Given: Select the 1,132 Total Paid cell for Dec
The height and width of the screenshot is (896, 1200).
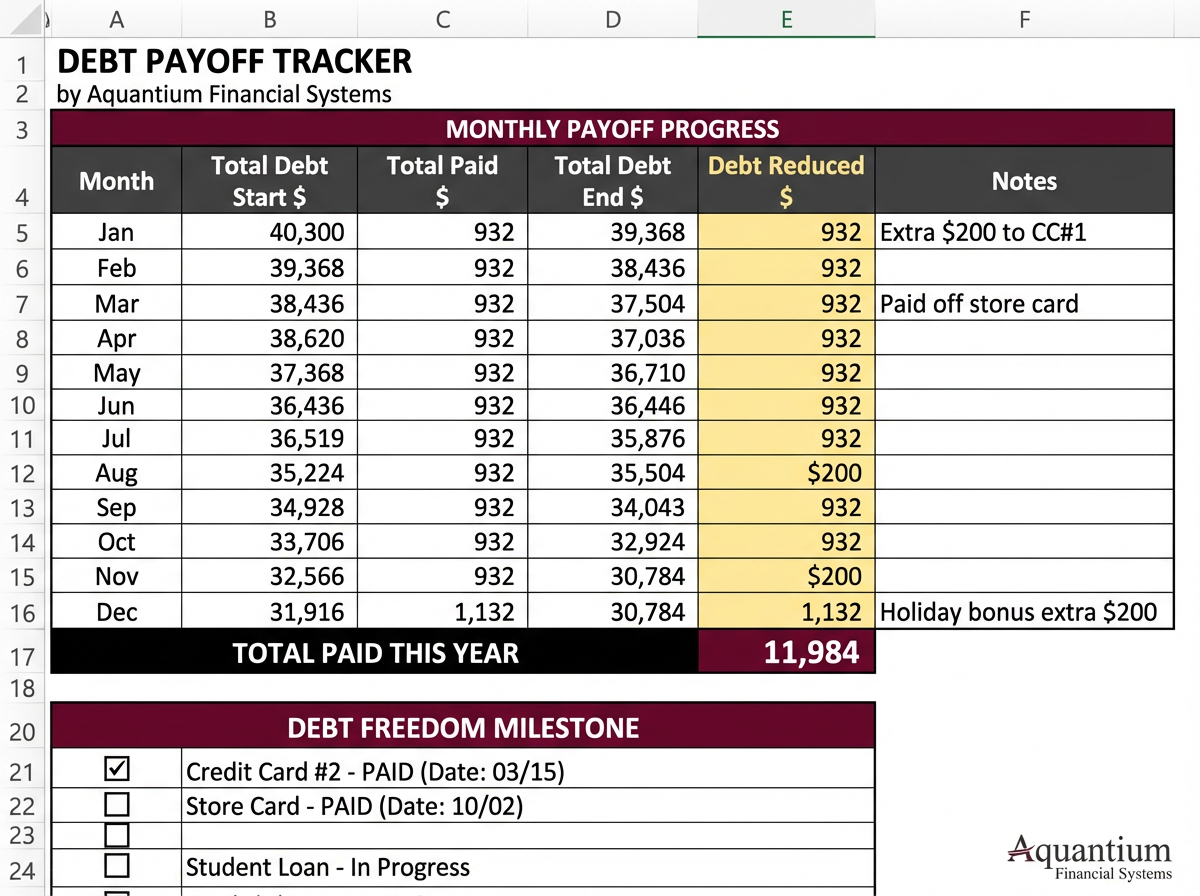Looking at the screenshot, I should point(442,611).
